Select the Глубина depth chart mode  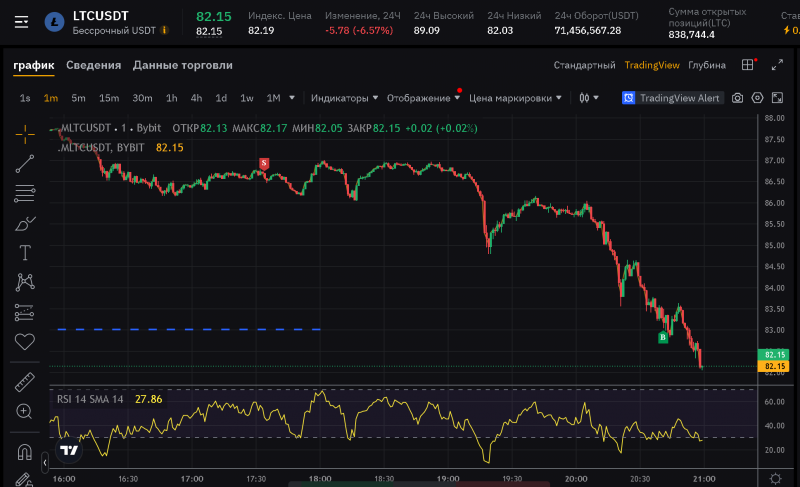pos(707,65)
